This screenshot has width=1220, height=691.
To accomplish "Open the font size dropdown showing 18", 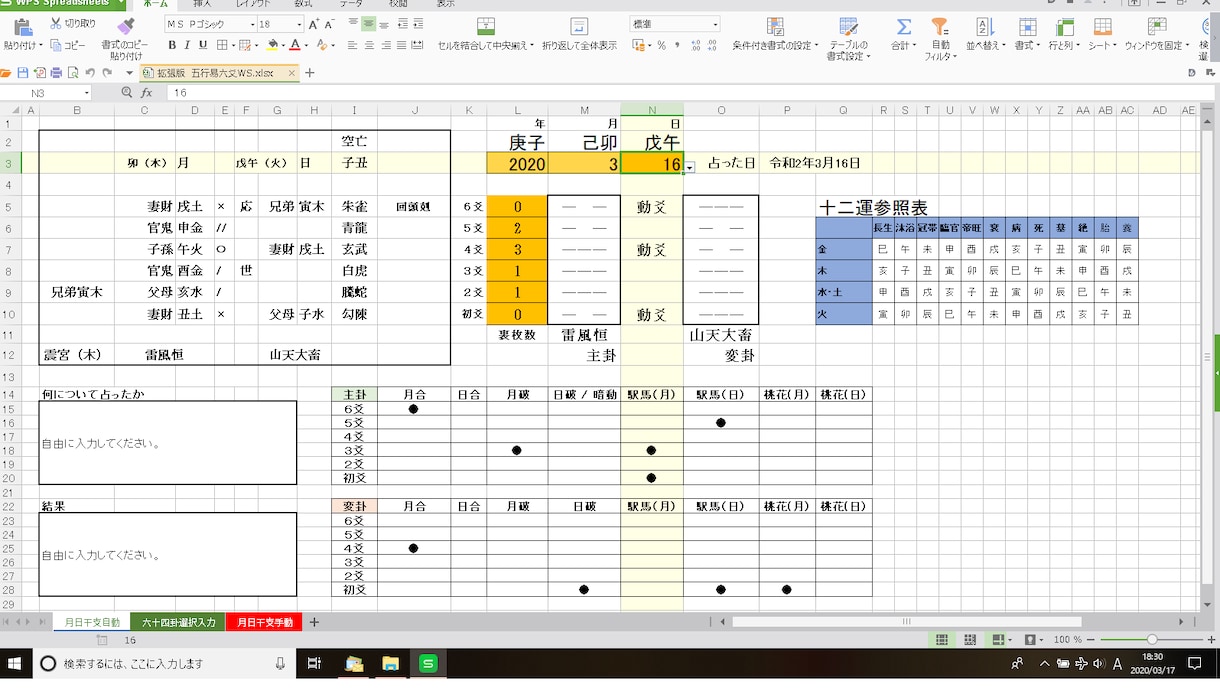I will [298, 23].
